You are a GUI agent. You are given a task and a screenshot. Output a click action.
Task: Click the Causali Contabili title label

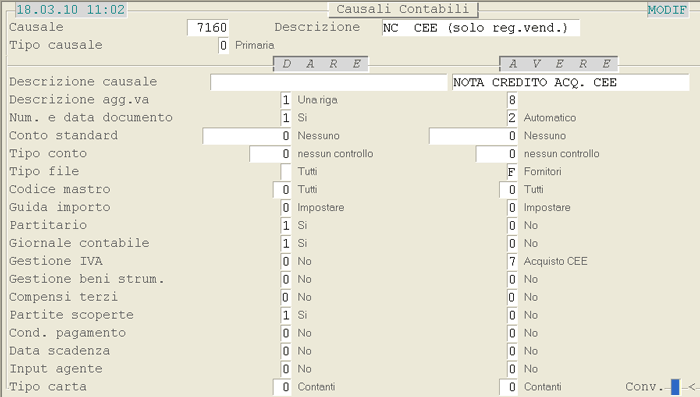point(403,9)
